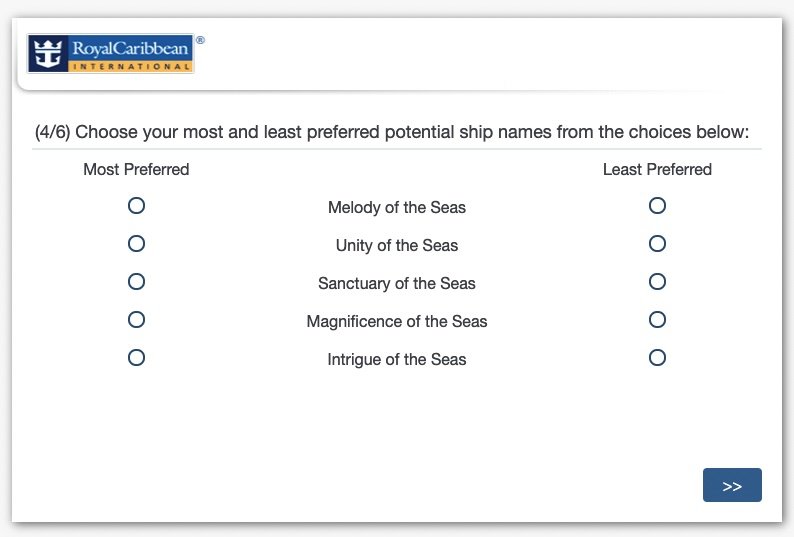Click the survey question text

(392, 132)
